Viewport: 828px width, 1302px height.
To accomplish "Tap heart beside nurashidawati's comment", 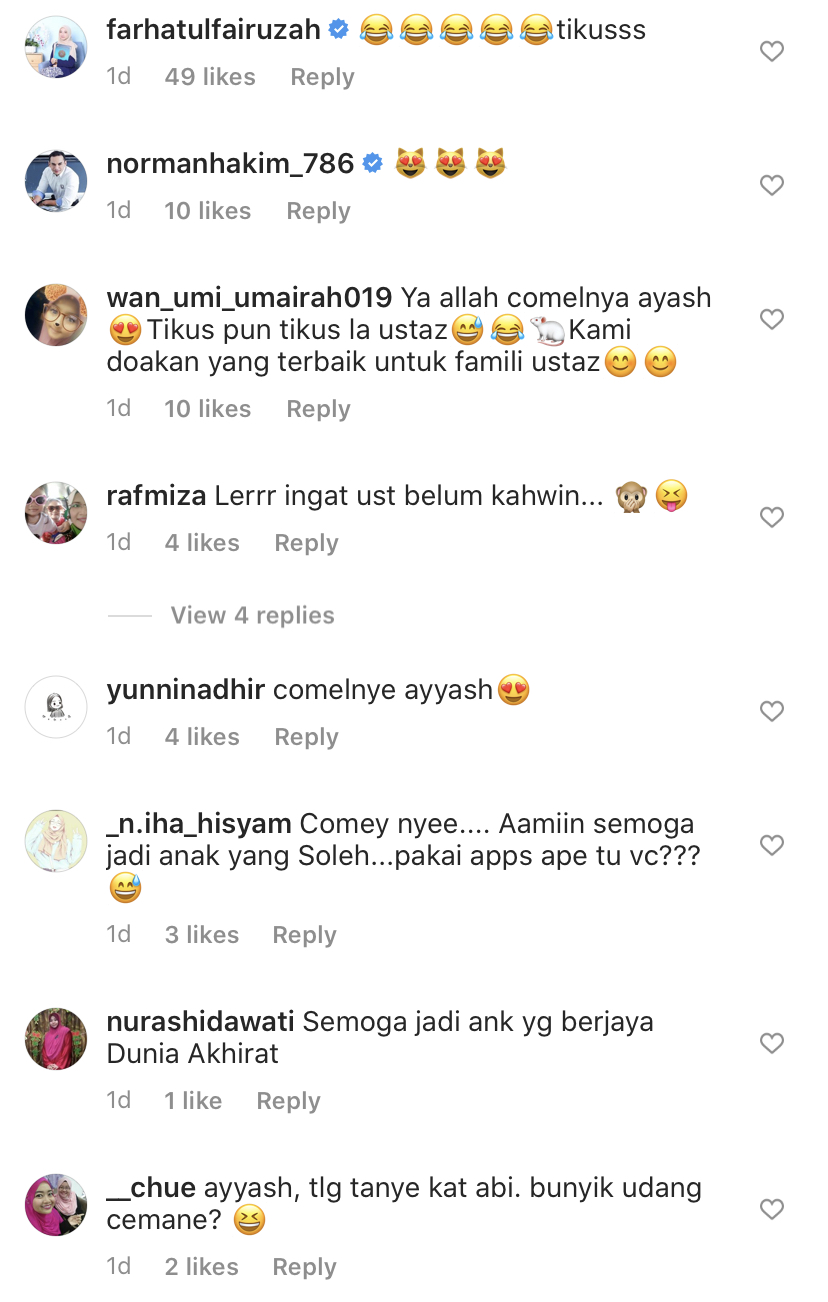I will [x=772, y=1044].
